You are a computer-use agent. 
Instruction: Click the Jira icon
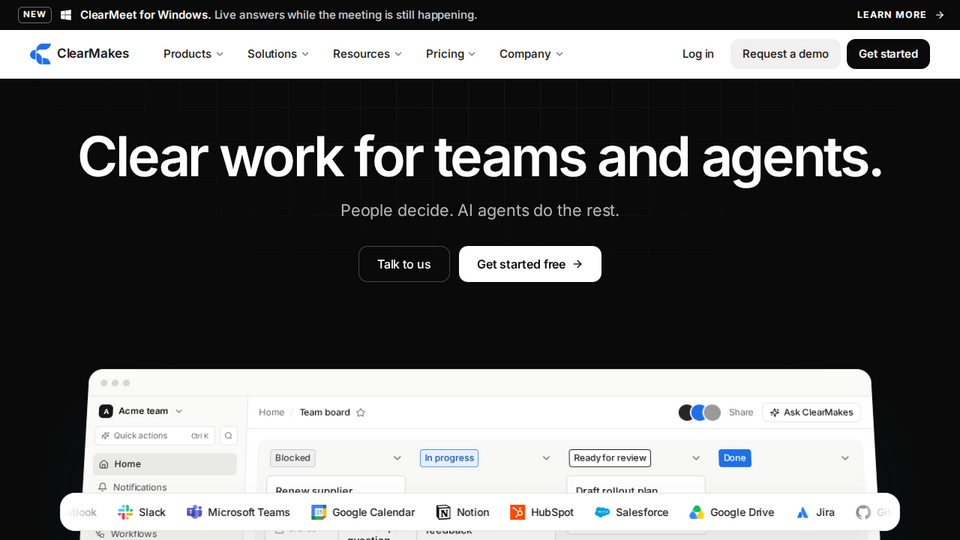coord(803,512)
